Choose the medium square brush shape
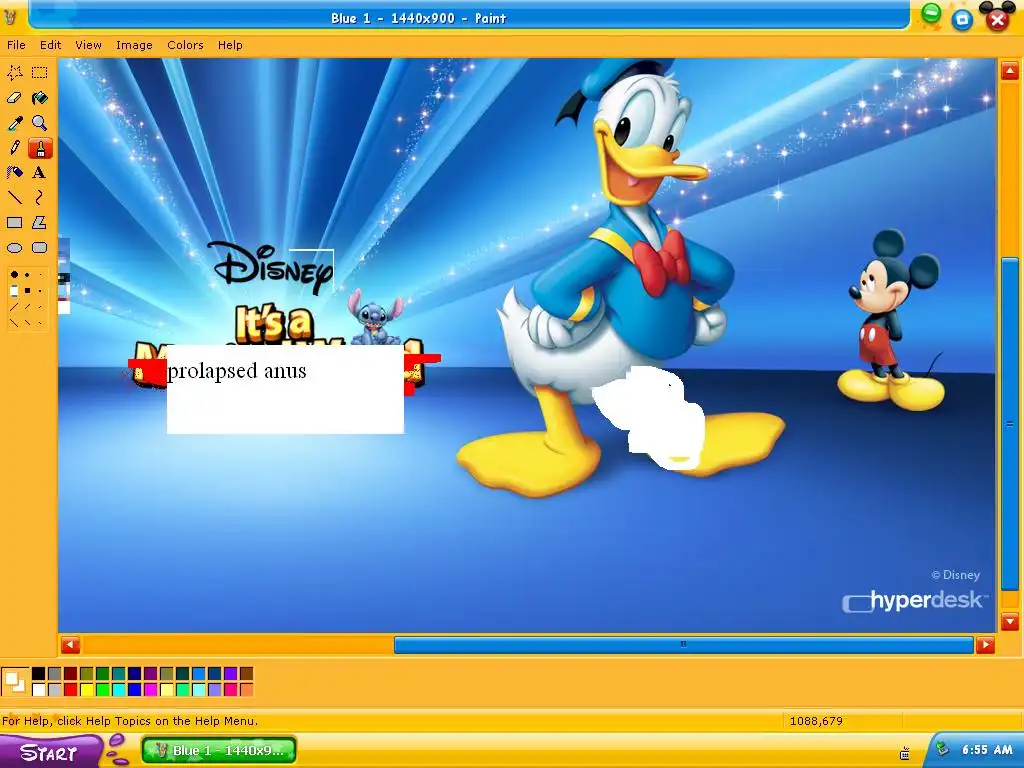 tap(27, 291)
